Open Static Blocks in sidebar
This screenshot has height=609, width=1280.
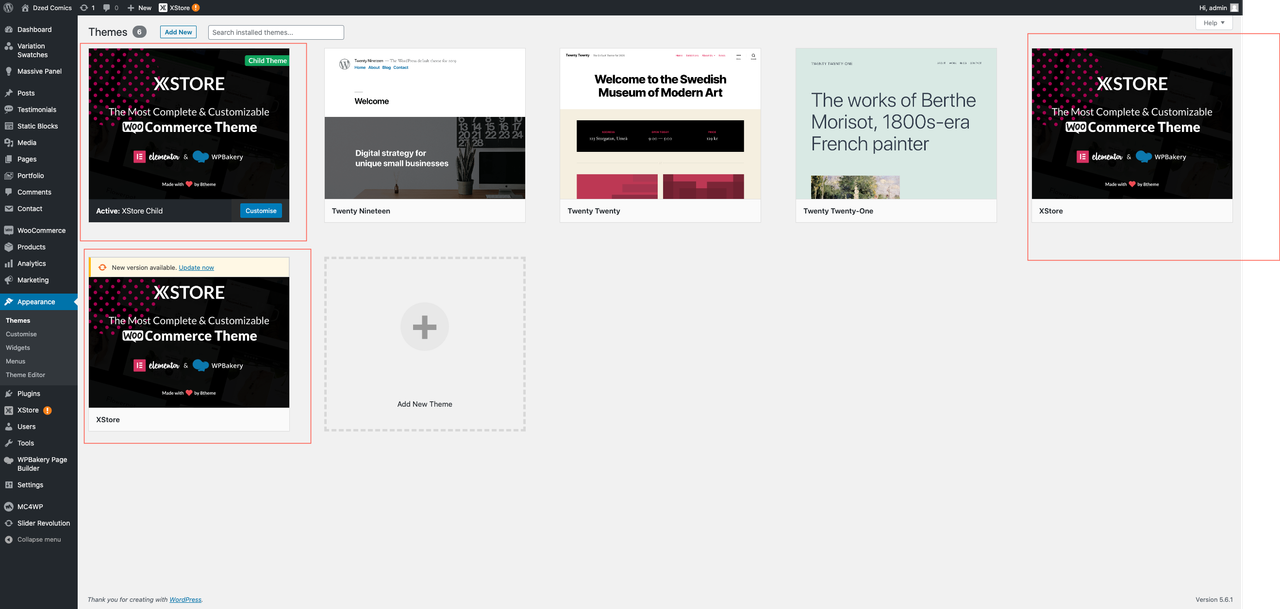click(39, 126)
